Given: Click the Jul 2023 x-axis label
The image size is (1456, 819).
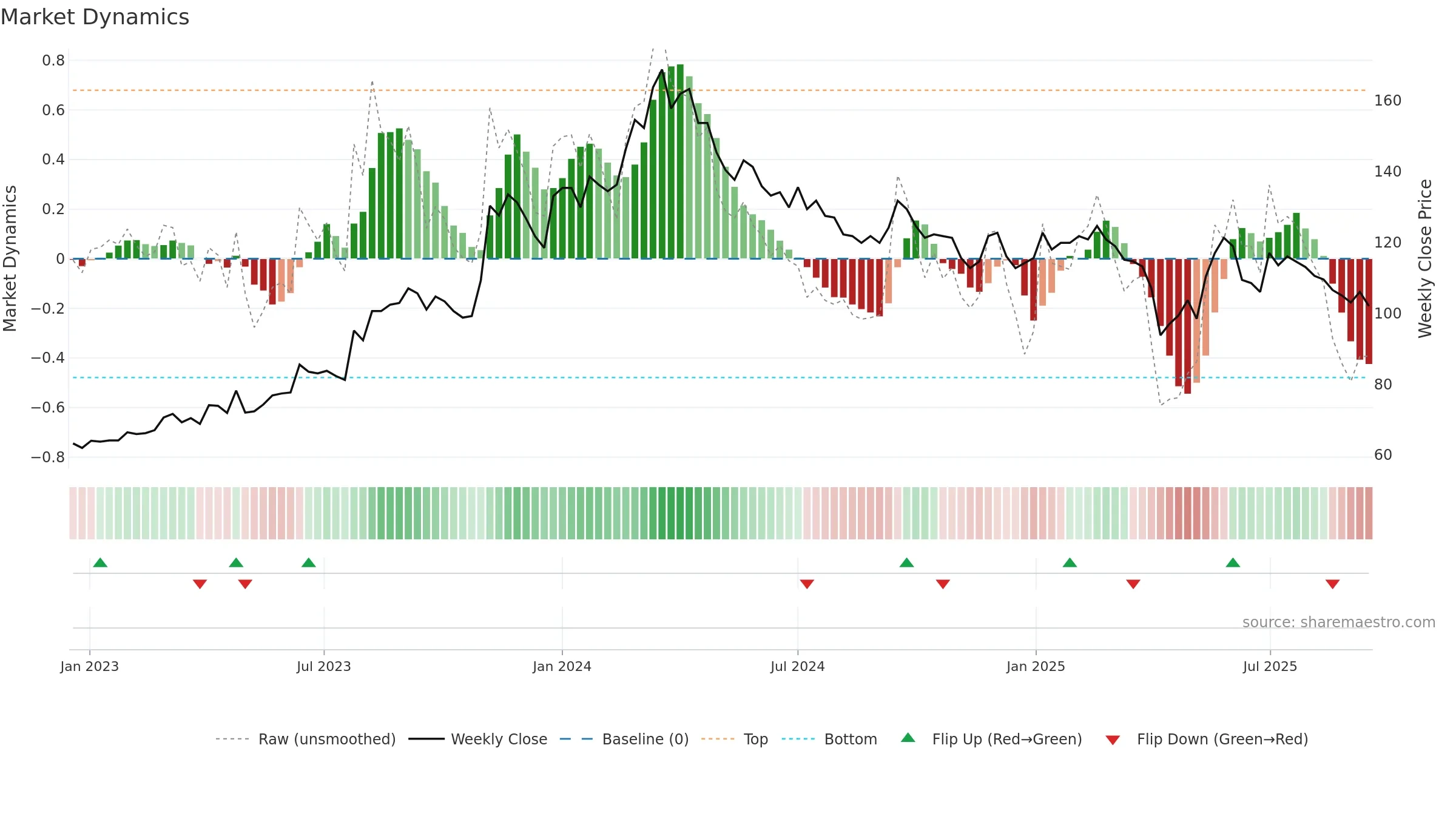Looking at the screenshot, I should (324, 666).
